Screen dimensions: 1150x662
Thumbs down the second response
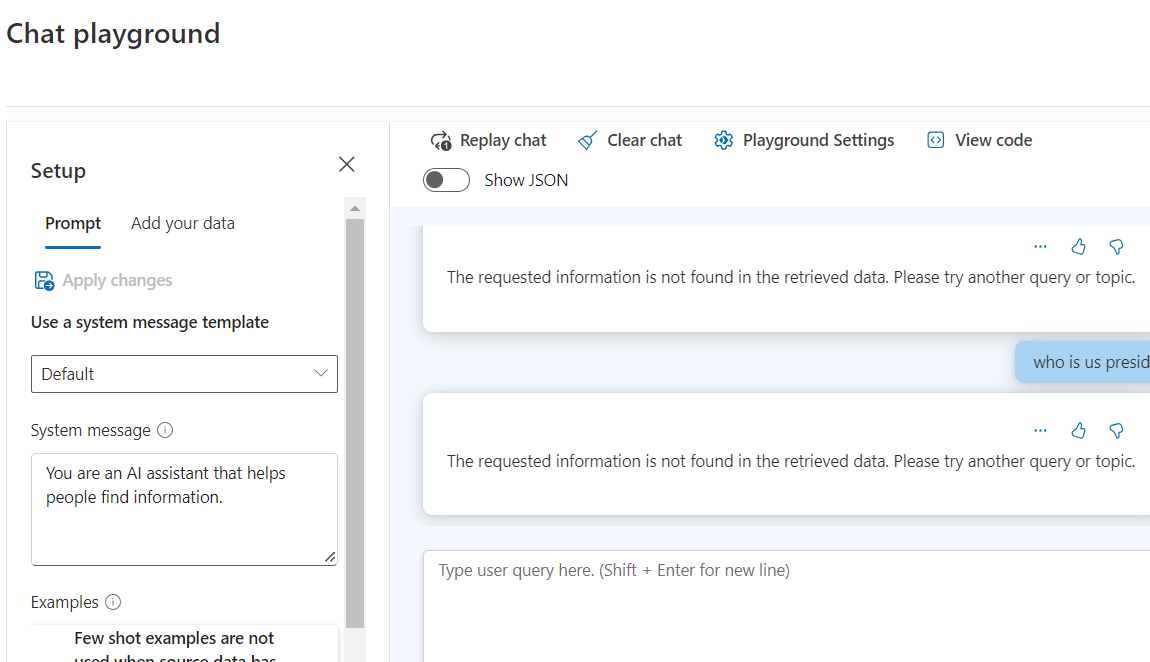click(x=1116, y=431)
